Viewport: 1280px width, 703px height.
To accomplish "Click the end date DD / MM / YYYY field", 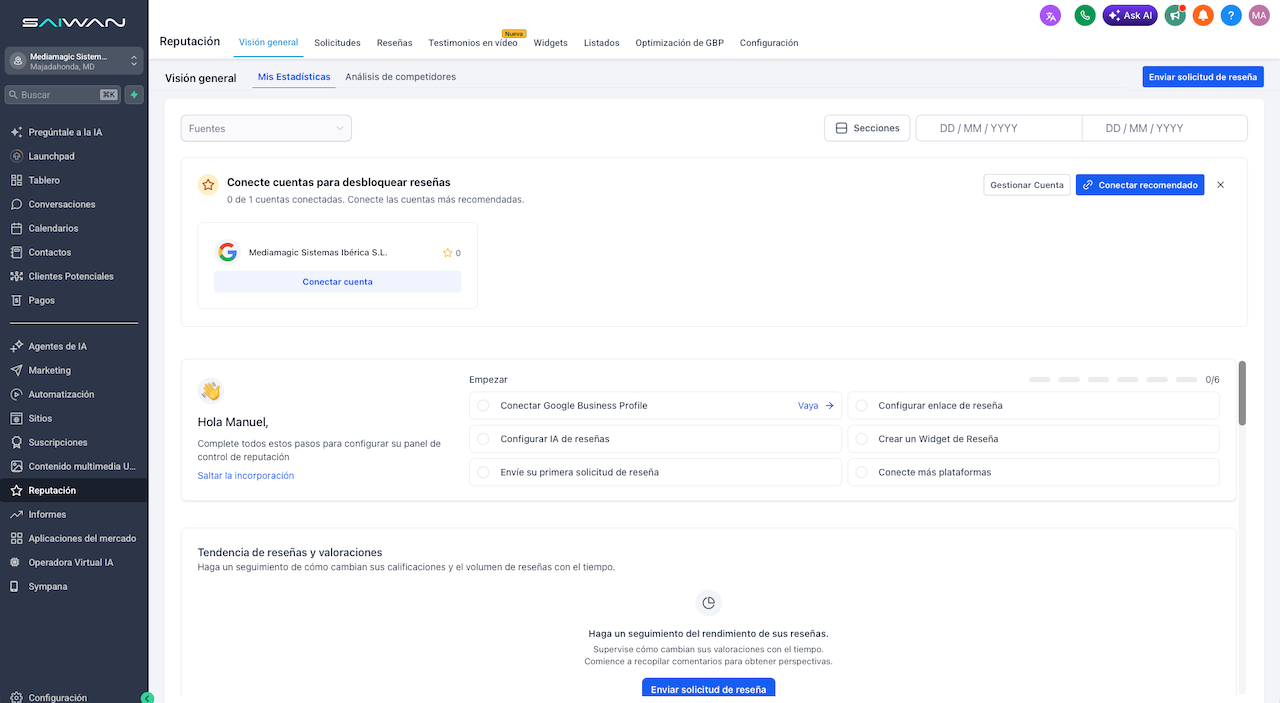I will pos(1165,128).
